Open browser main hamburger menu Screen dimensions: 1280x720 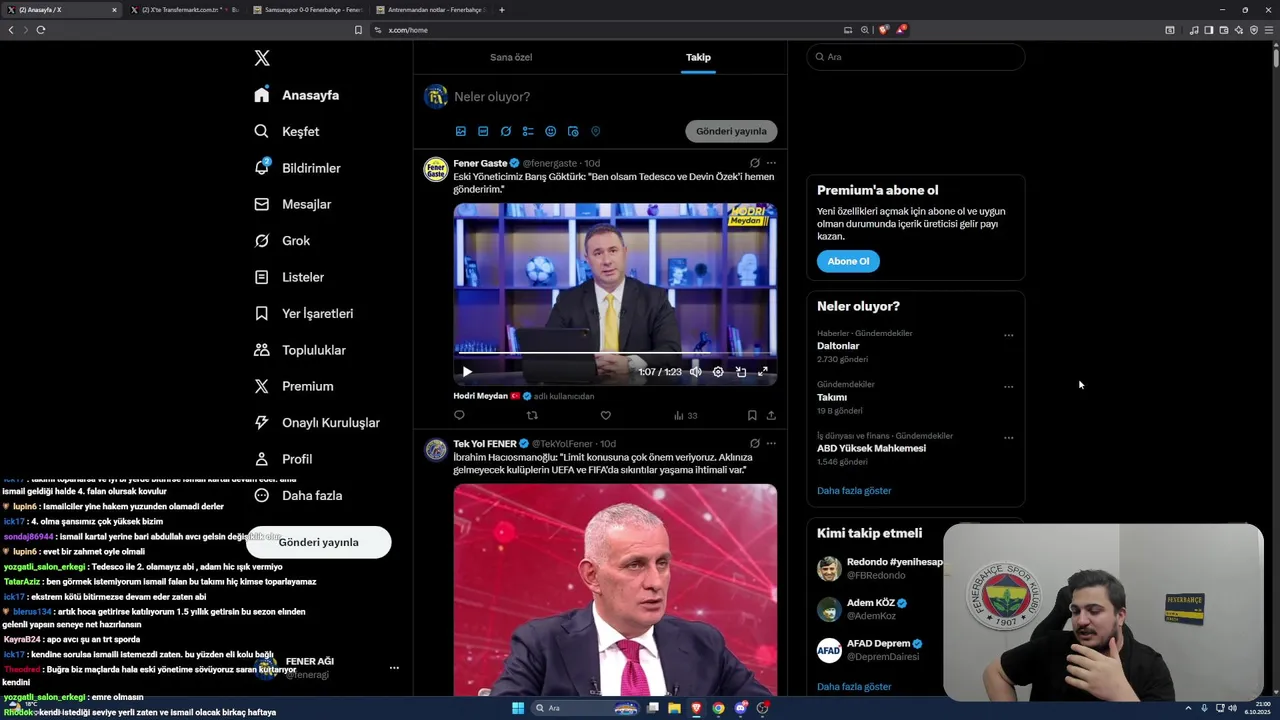tap(1269, 30)
